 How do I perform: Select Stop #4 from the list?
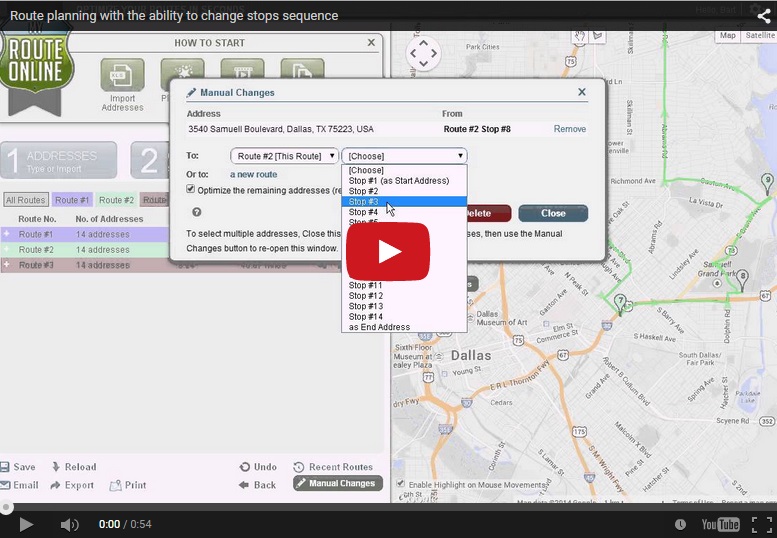[404, 212]
